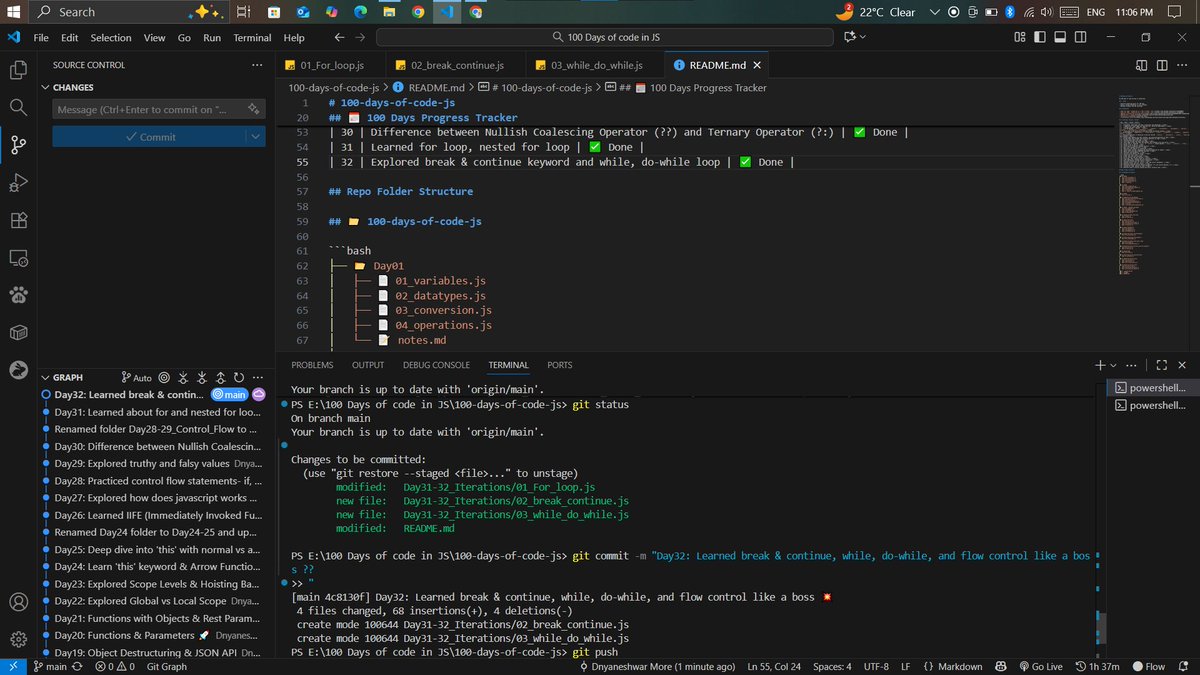
Task: Switch to 01_For_loop.js editor tab
Action: (333, 65)
